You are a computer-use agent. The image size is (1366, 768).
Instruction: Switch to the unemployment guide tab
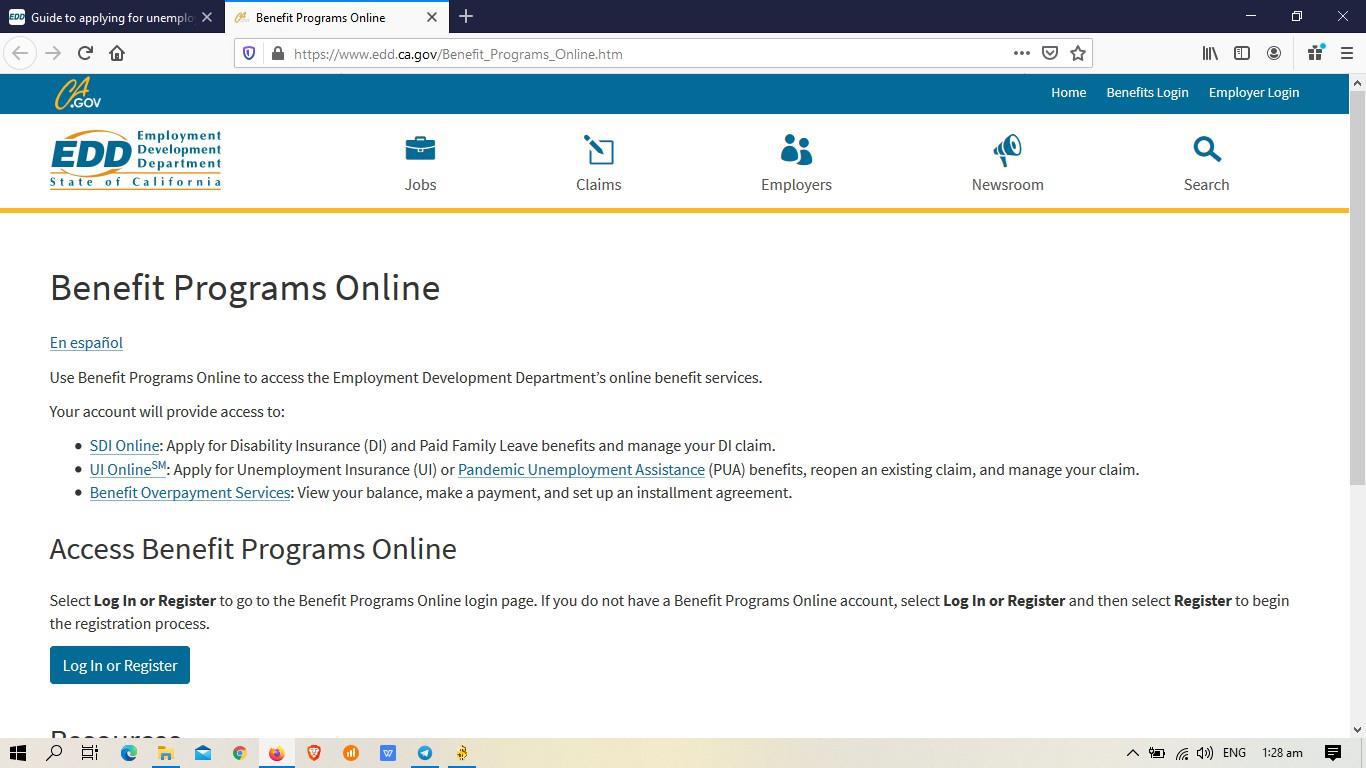[110, 18]
